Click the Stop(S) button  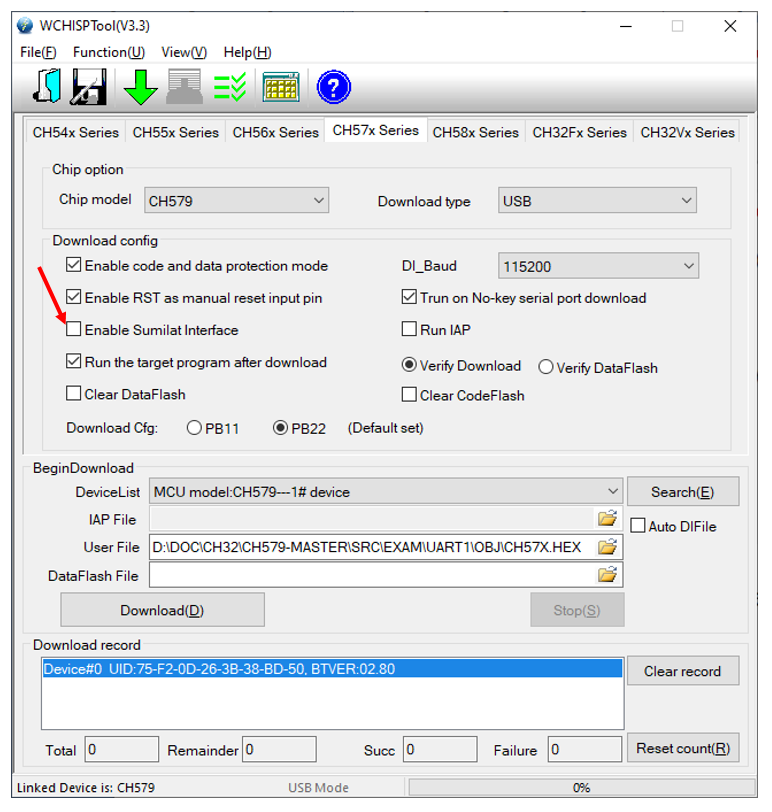click(x=577, y=610)
